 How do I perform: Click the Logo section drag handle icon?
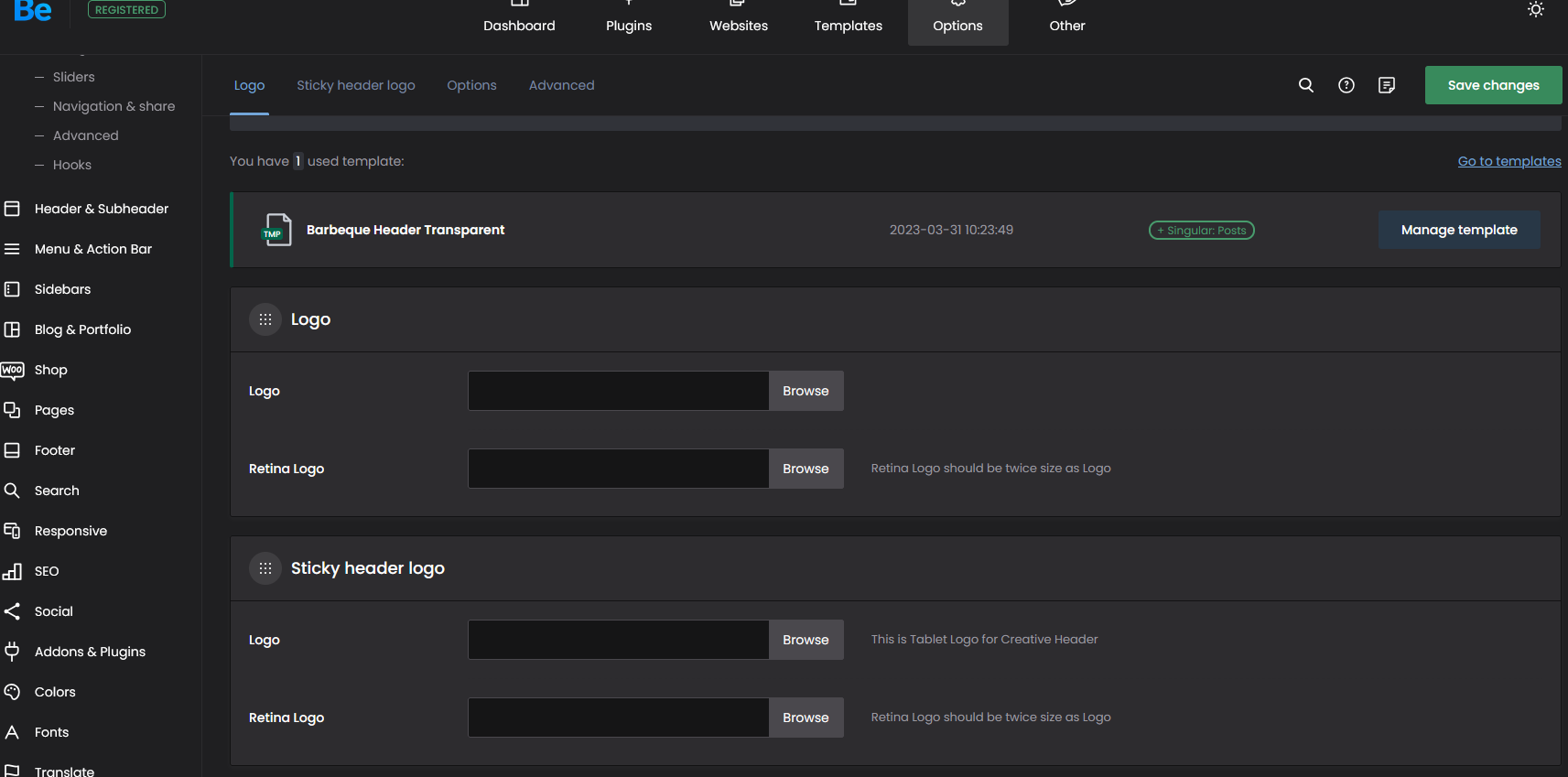[x=265, y=319]
